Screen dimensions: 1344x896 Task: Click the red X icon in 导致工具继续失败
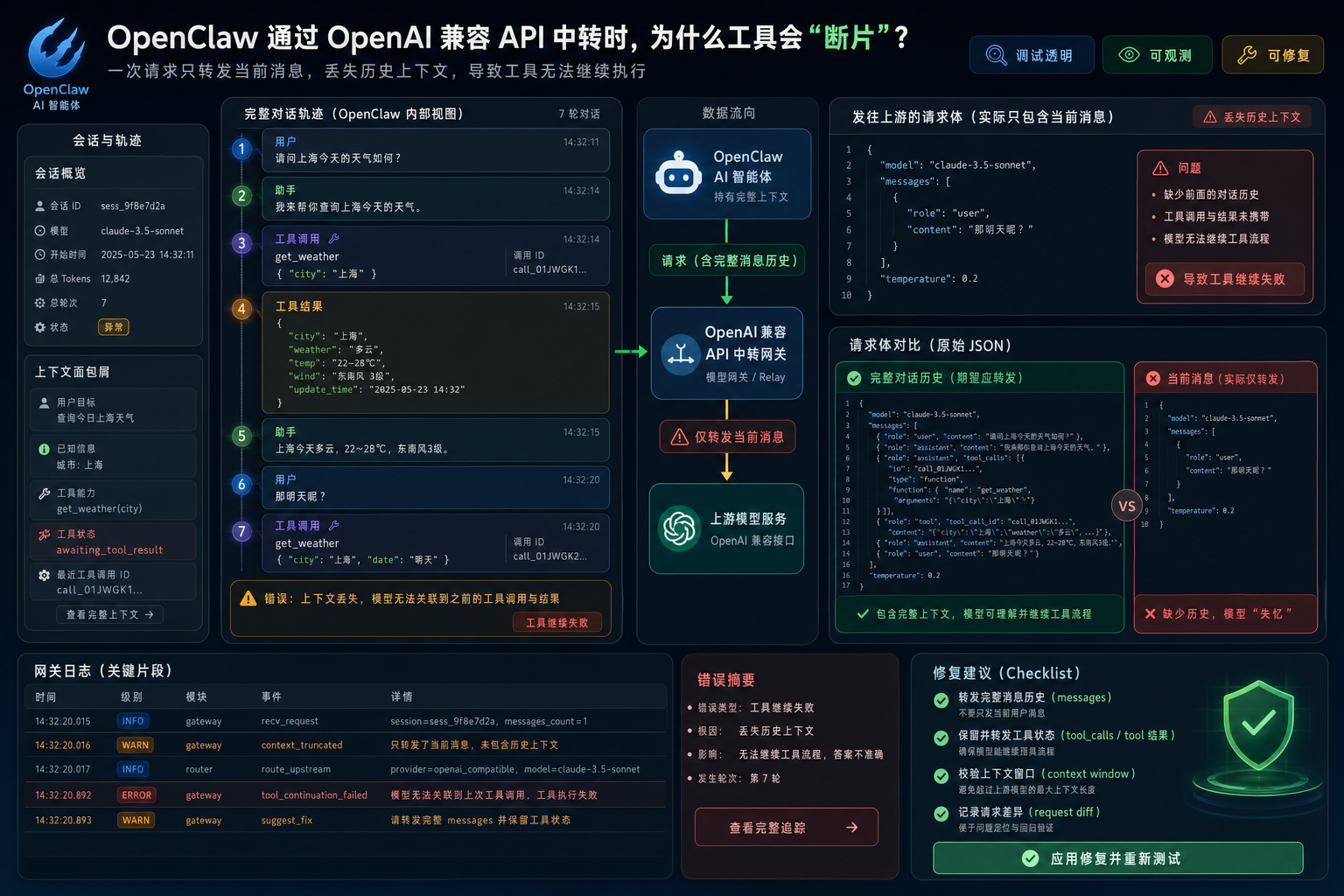click(x=1165, y=279)
